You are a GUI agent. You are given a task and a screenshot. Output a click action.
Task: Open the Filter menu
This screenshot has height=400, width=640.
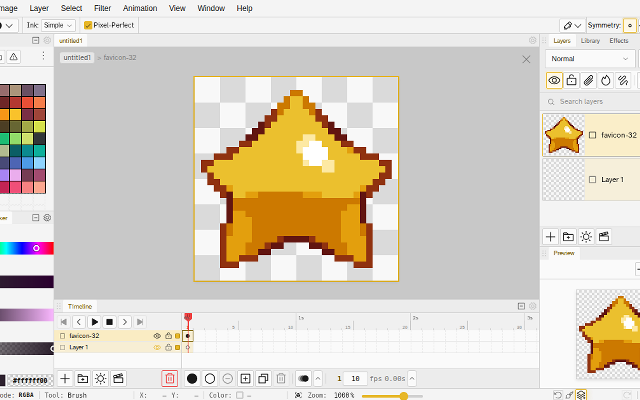102,8
